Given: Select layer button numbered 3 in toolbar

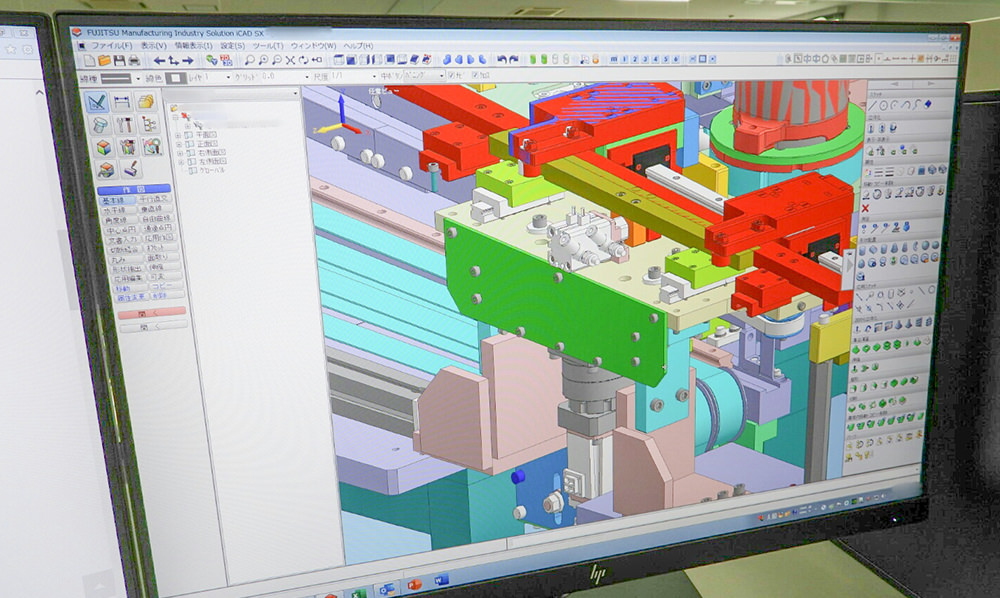Looking at the screenshot, I should click(x=645, y=59).
